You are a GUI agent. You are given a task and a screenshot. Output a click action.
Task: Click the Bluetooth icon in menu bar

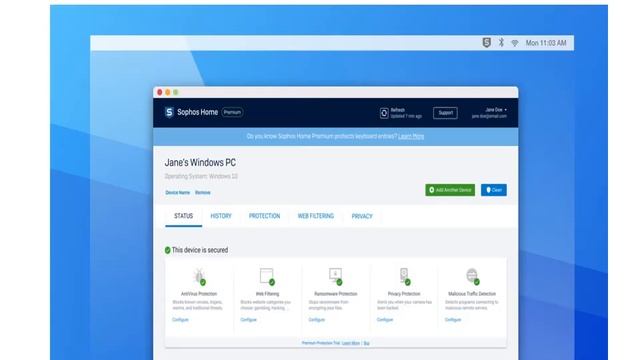coord(501,42)
